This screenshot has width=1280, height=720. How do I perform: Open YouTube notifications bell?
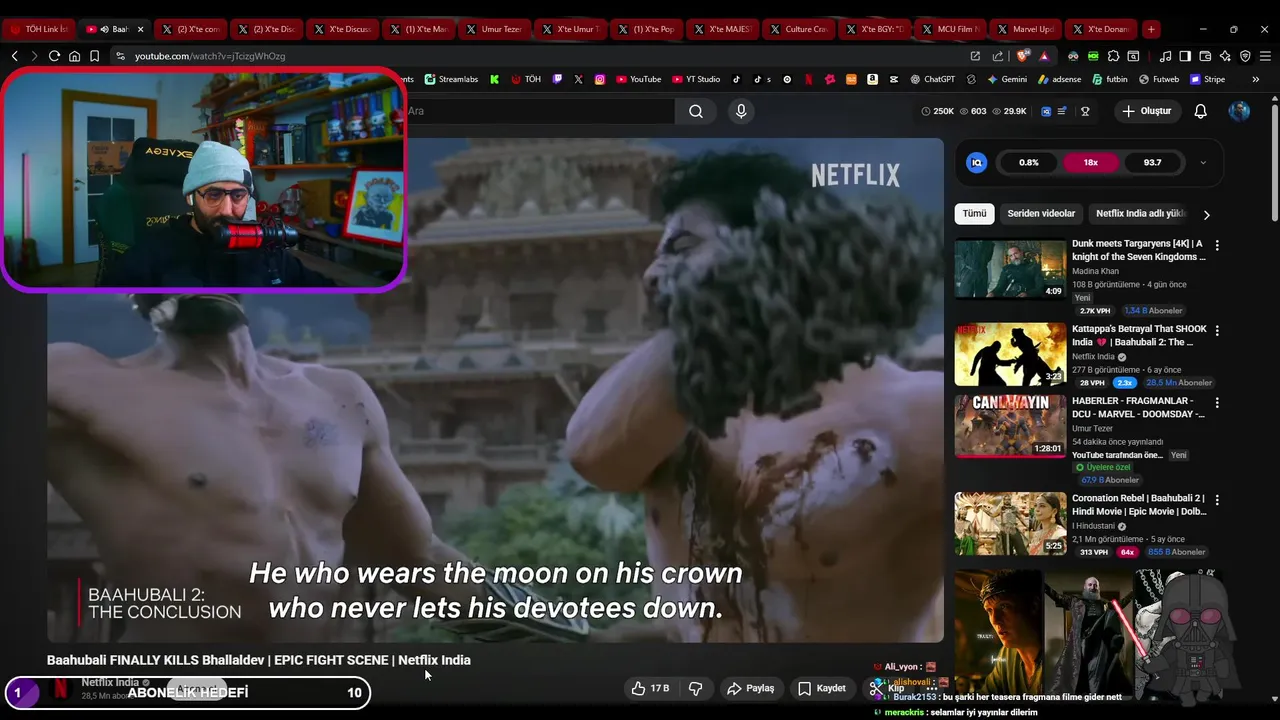1201,111
